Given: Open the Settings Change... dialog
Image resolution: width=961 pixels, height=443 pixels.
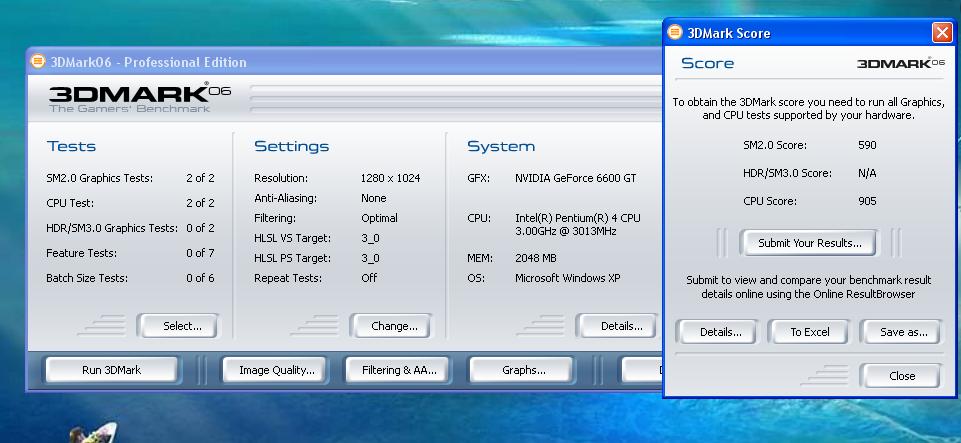Looking at the screenshot, I should click(394, 325).
